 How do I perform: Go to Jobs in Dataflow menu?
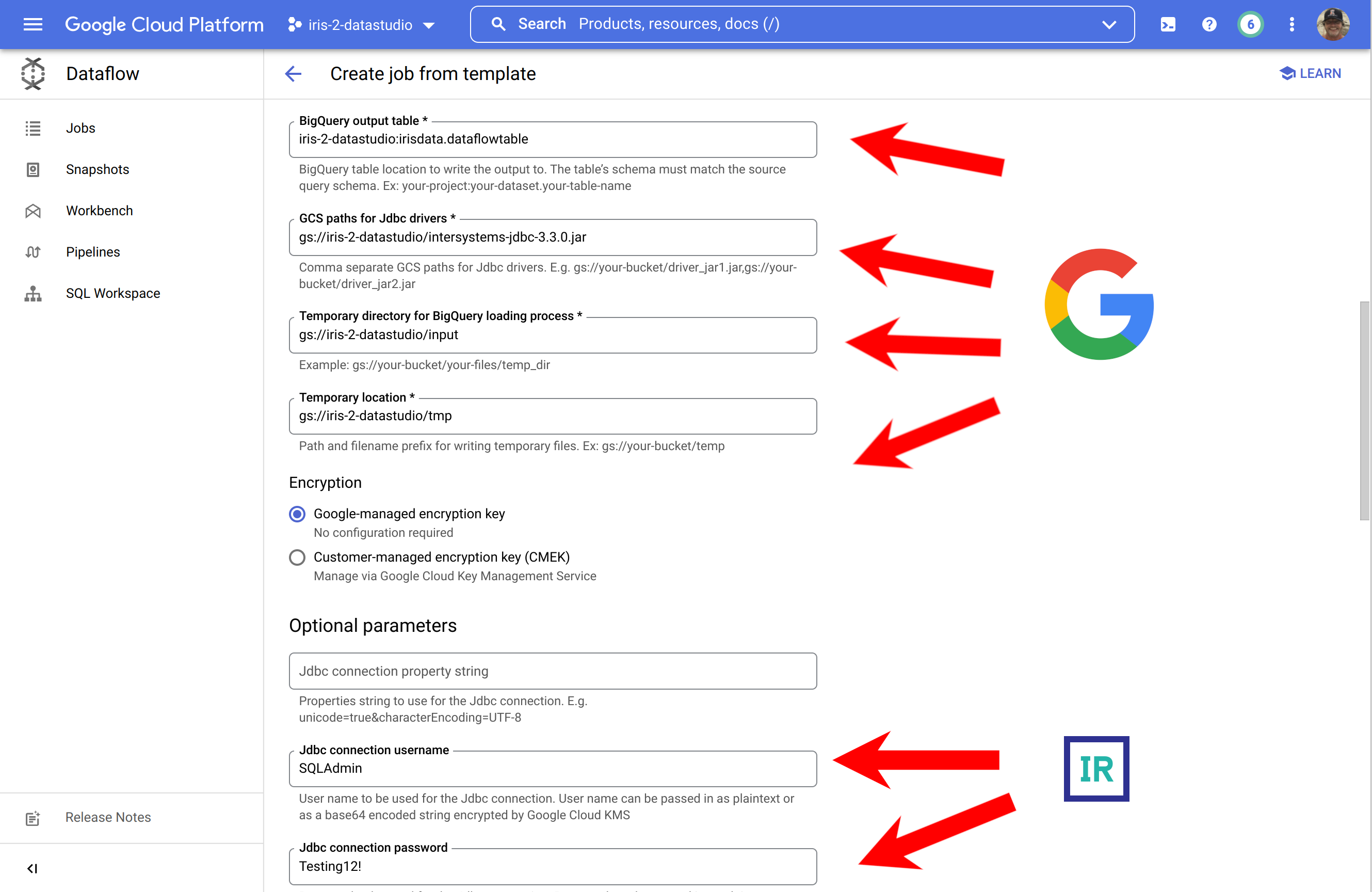[x=80, y=128]
